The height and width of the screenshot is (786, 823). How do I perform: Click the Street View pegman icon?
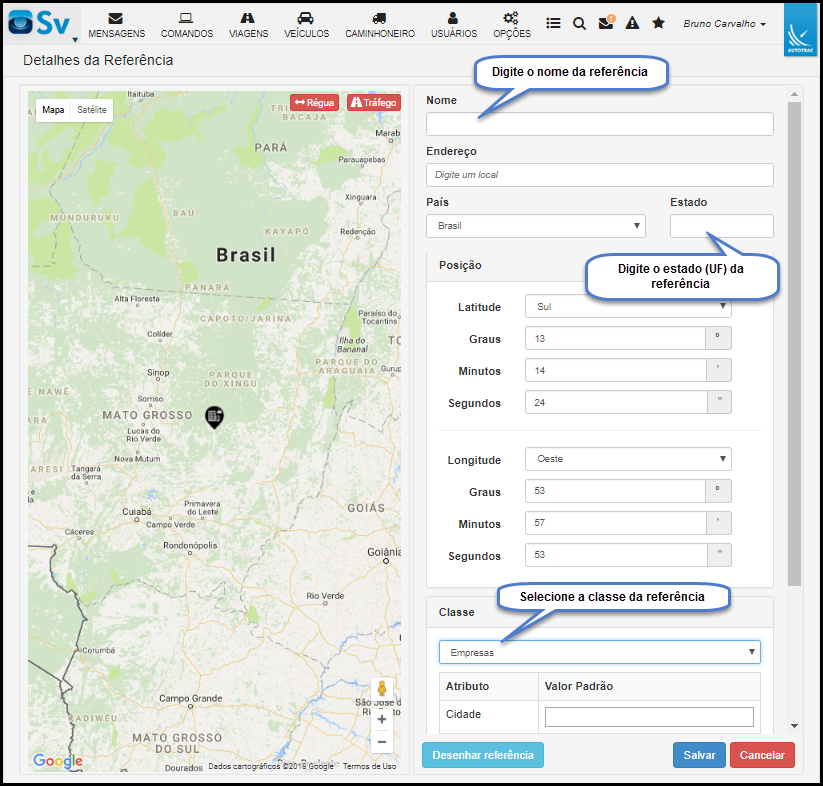point(382,688)
